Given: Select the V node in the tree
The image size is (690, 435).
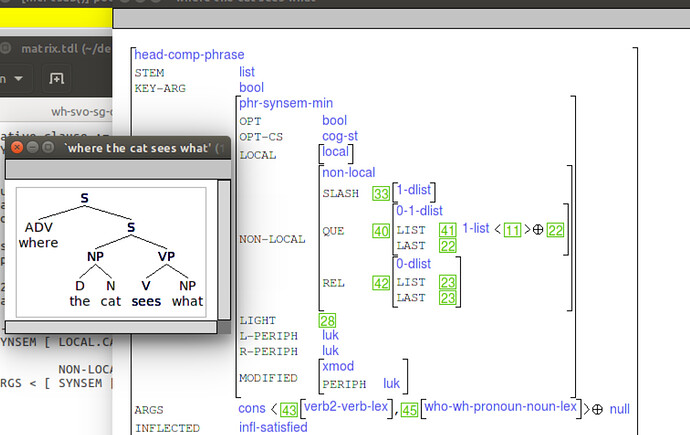Looking at the screenshot, I should [x=146, y=286].
